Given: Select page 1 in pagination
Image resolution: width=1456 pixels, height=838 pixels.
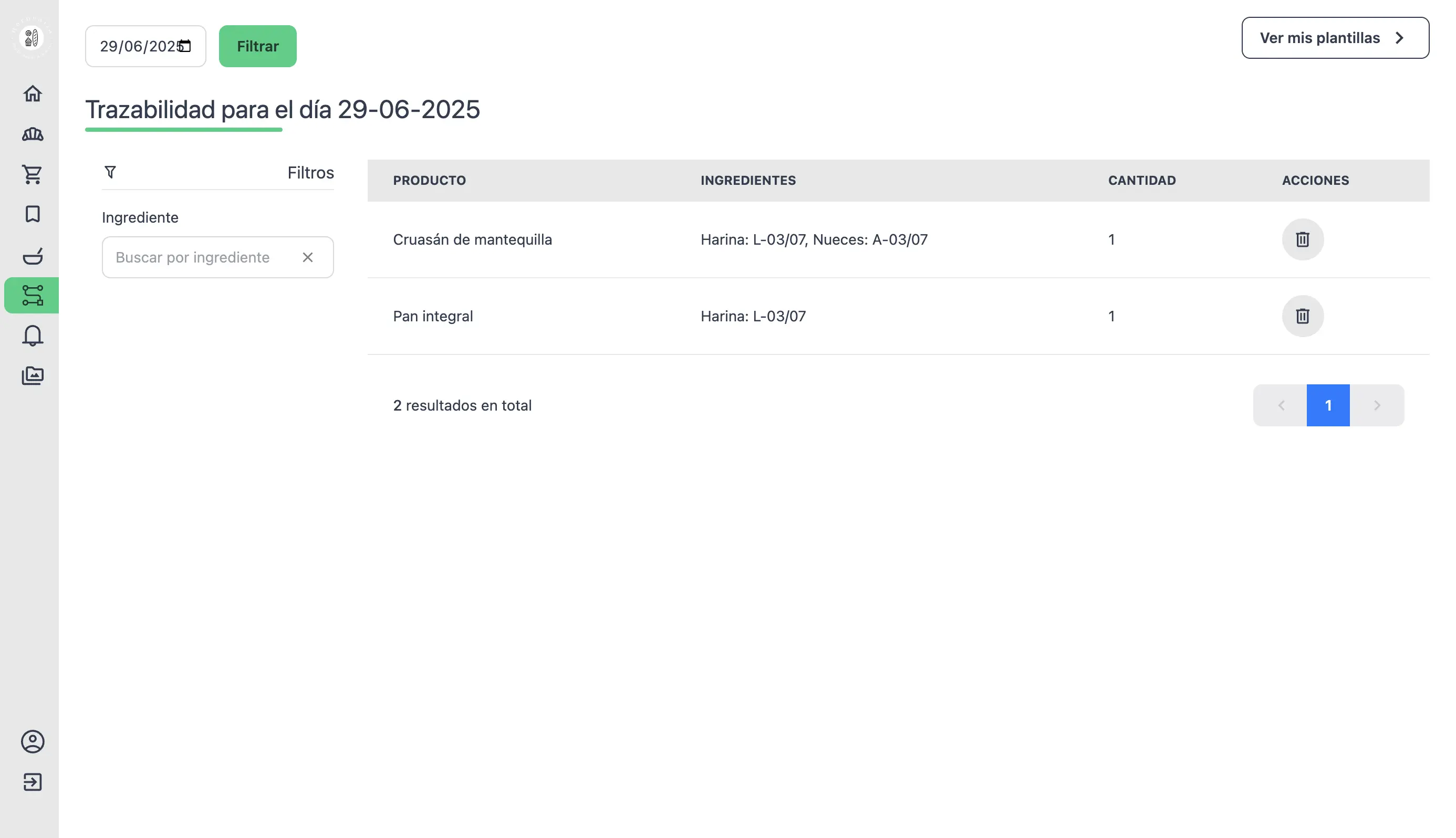Looking at the screenshot, I should click(1327, 405).
